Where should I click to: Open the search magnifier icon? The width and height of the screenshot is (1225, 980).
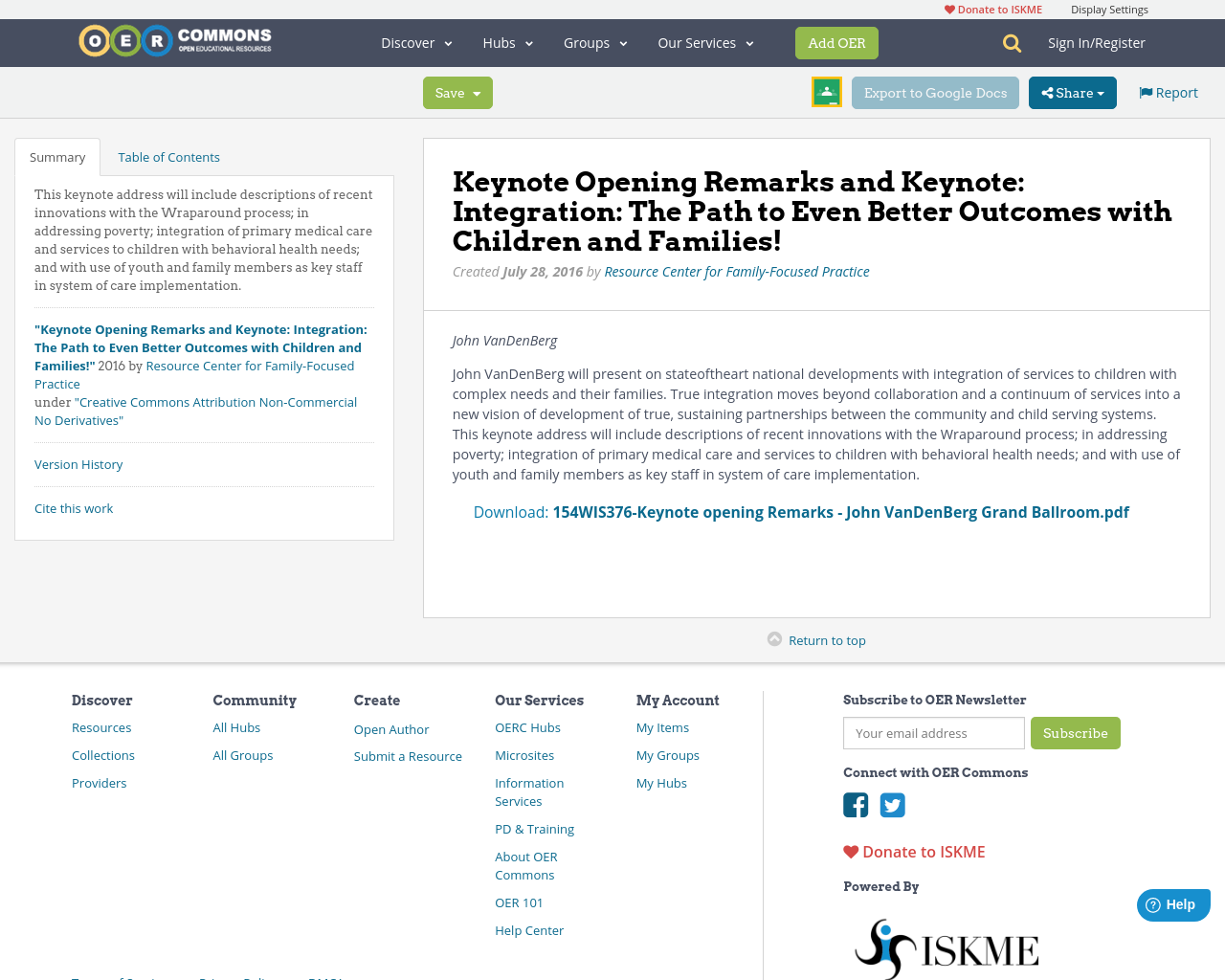click(x=1012, y=43)
